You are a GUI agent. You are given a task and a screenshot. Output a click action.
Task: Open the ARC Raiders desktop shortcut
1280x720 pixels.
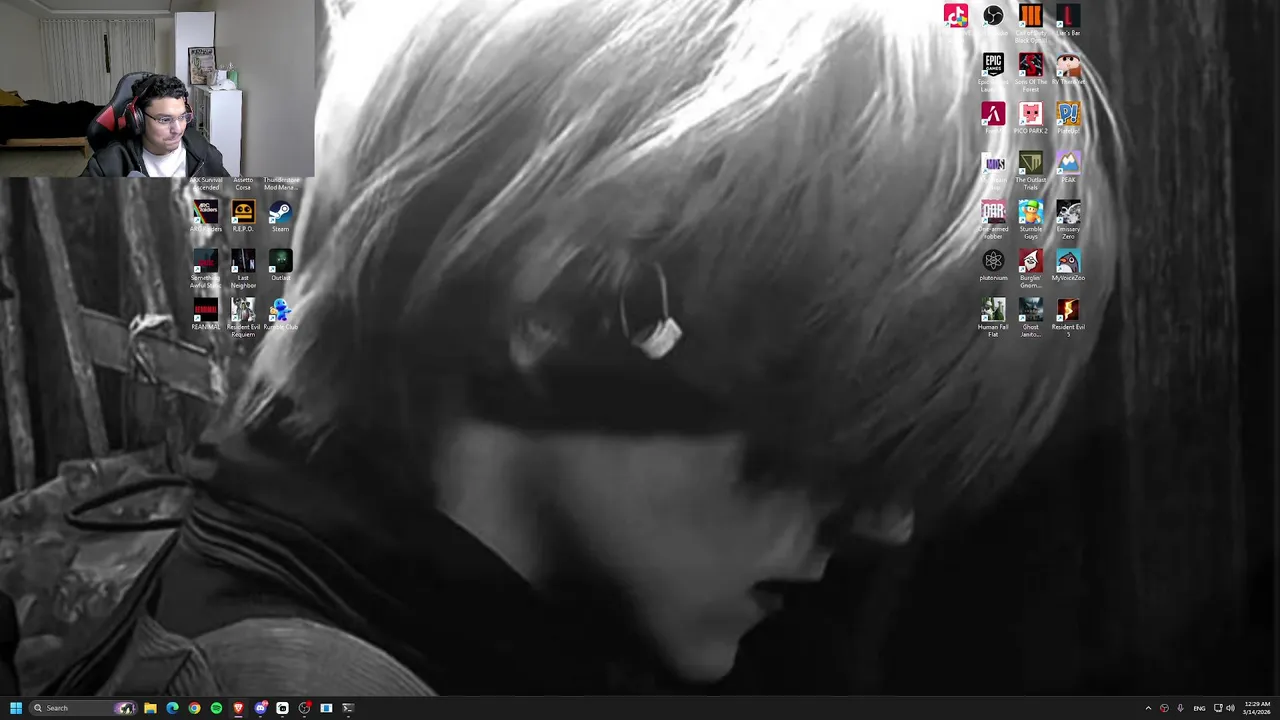205,216
